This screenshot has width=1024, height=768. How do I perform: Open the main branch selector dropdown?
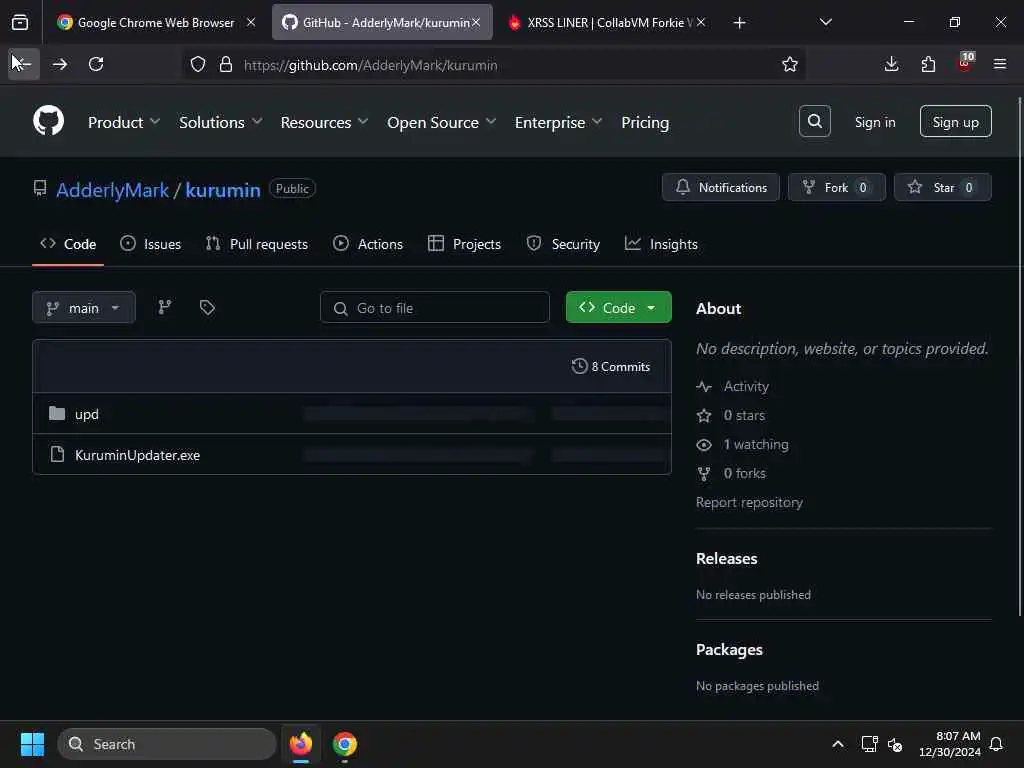click(84, 308)
